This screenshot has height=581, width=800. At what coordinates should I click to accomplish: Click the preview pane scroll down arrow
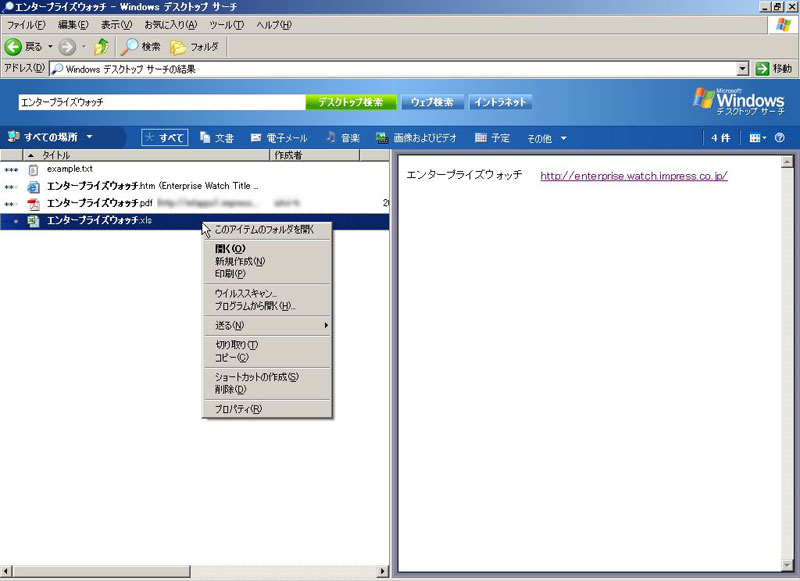[x=787, y=565]
